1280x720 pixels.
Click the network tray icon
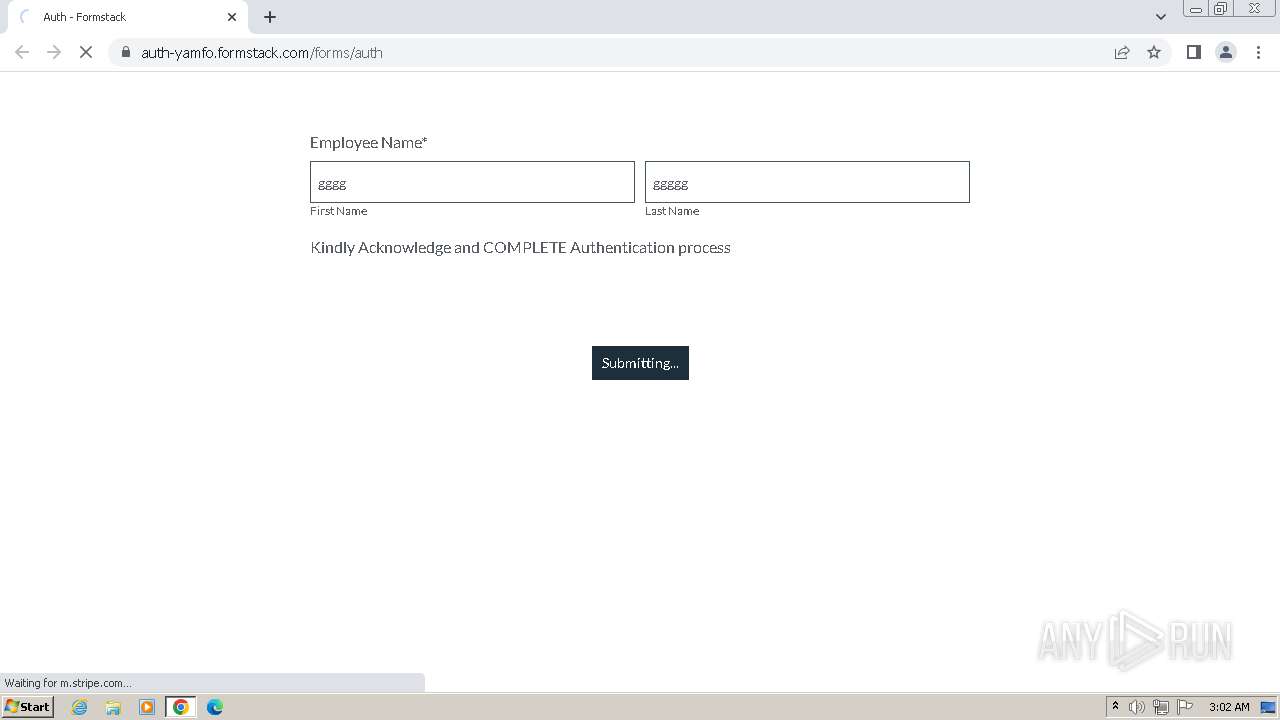(x=1161, y=707)
